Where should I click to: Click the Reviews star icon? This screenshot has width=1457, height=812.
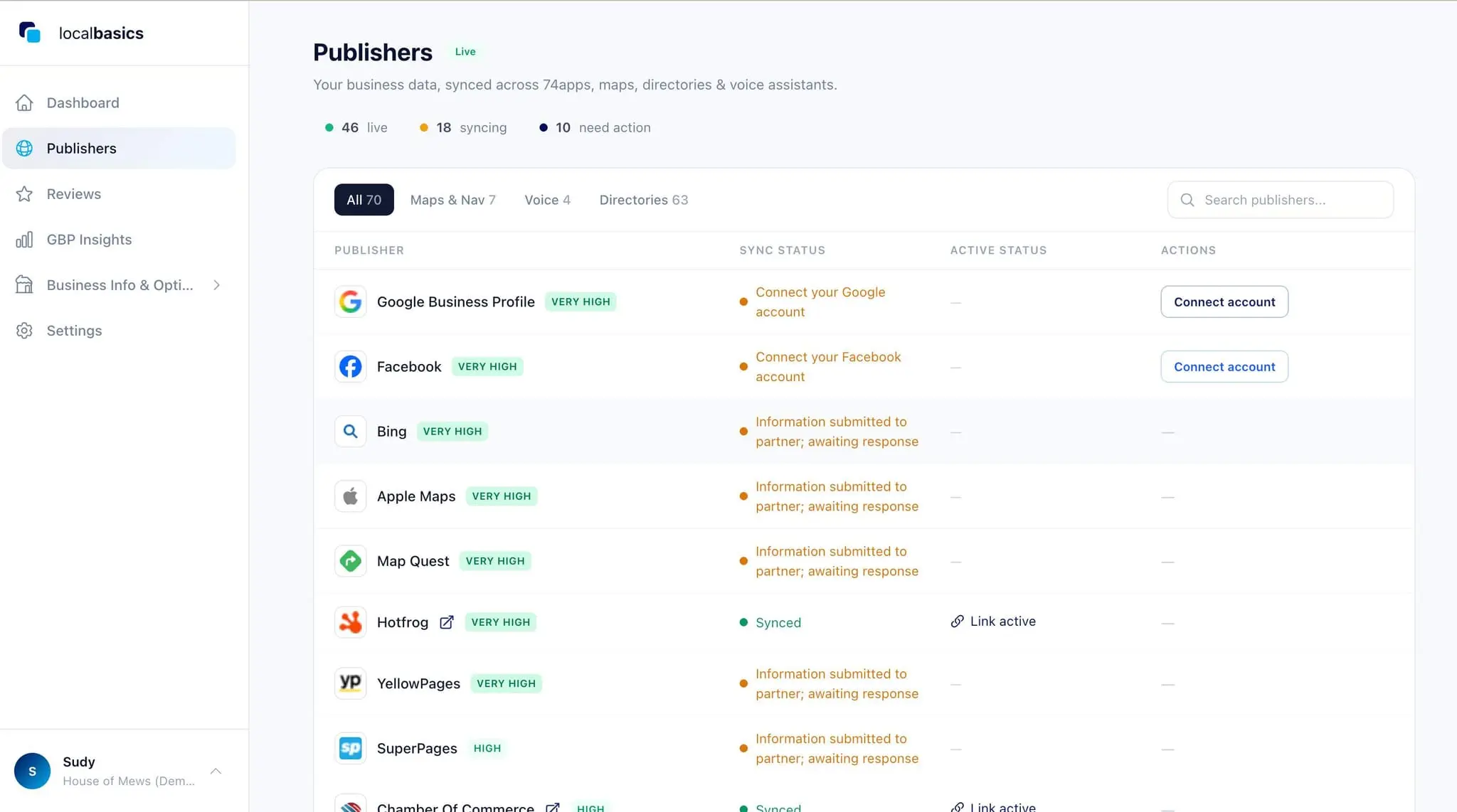pos(24,194)
